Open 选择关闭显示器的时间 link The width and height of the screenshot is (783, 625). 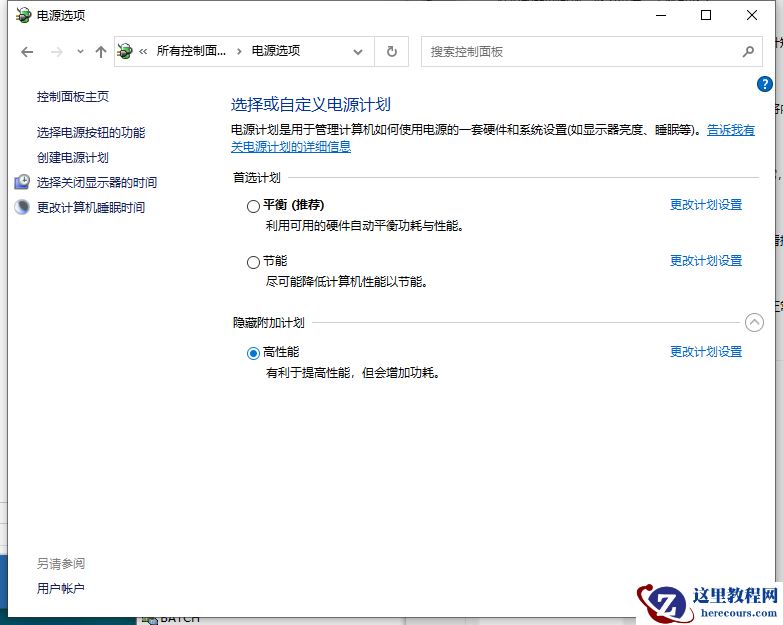[97, 182]
